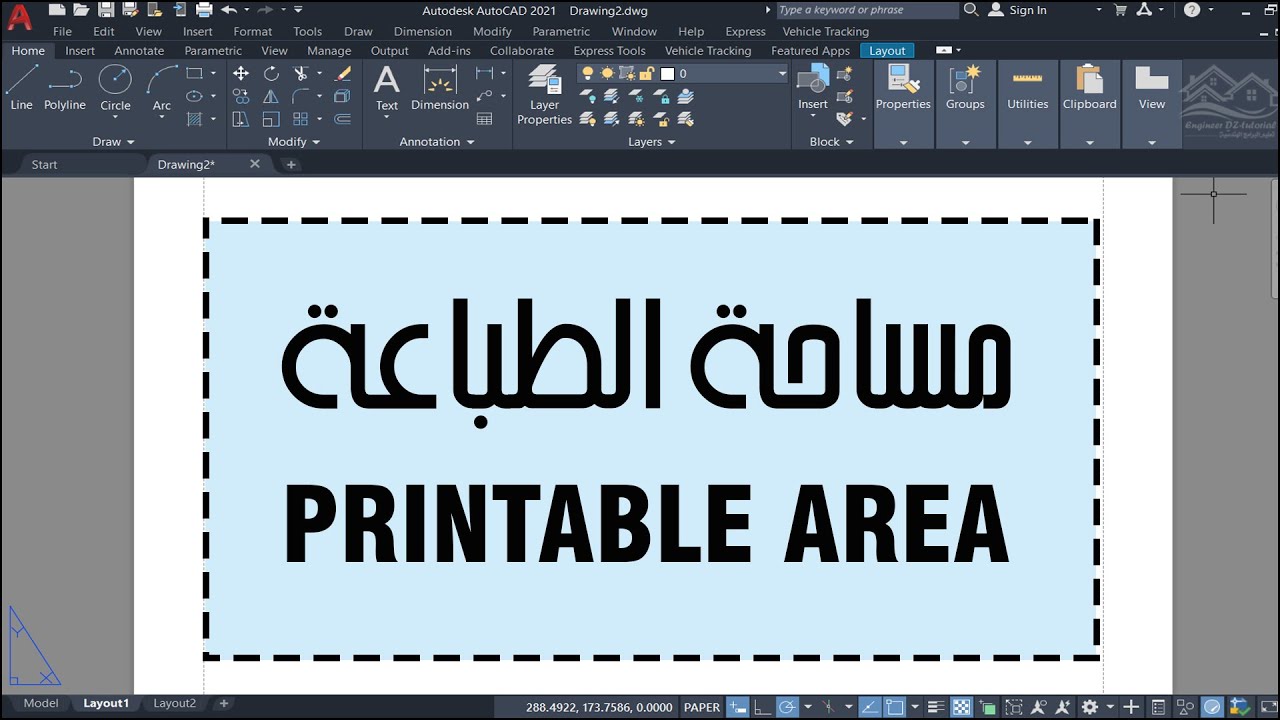
Task: Click the Autodesk App Store cart icon
Action: 1120,10
